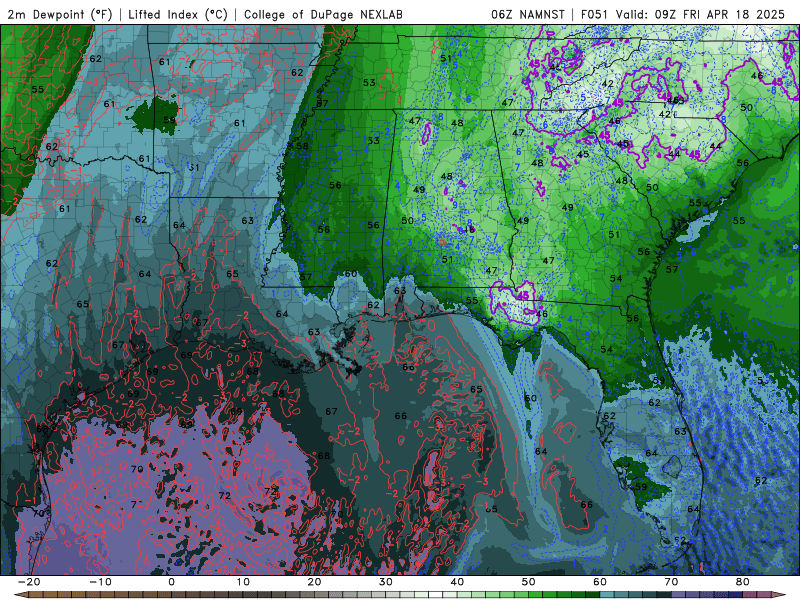This screenshot has height=600, width=800.
Task: Click the "40" label on color scale
Action: [x=457, y=582]
